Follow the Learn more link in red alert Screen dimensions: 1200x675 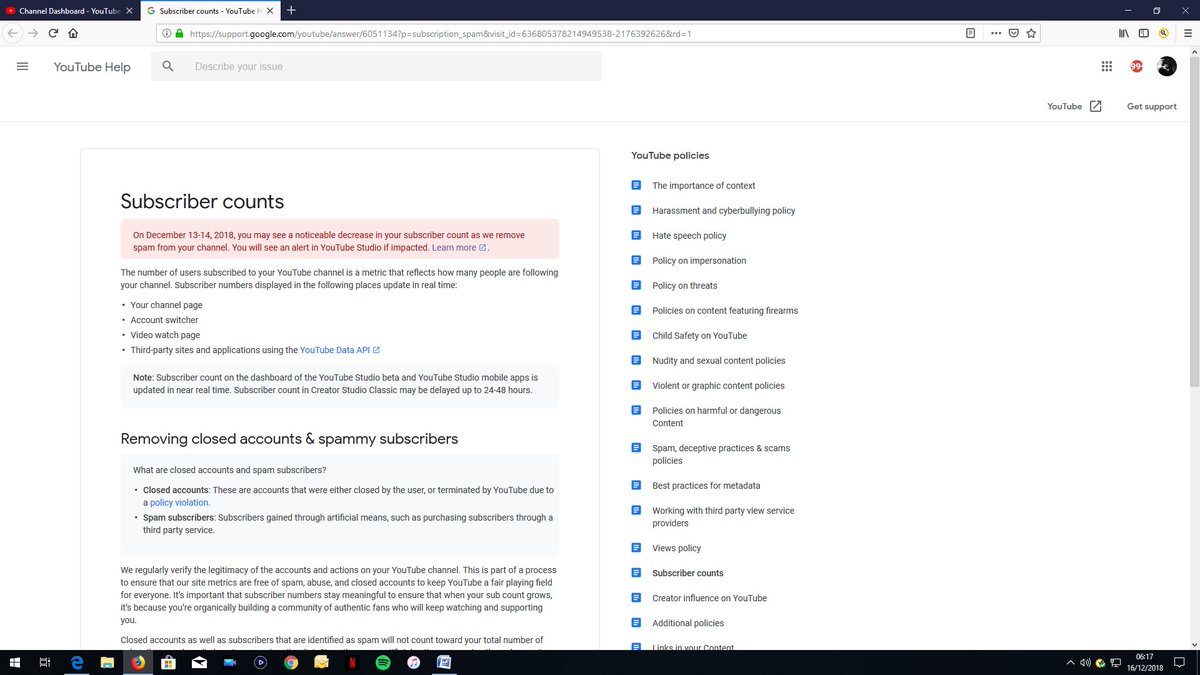(459, 247)
